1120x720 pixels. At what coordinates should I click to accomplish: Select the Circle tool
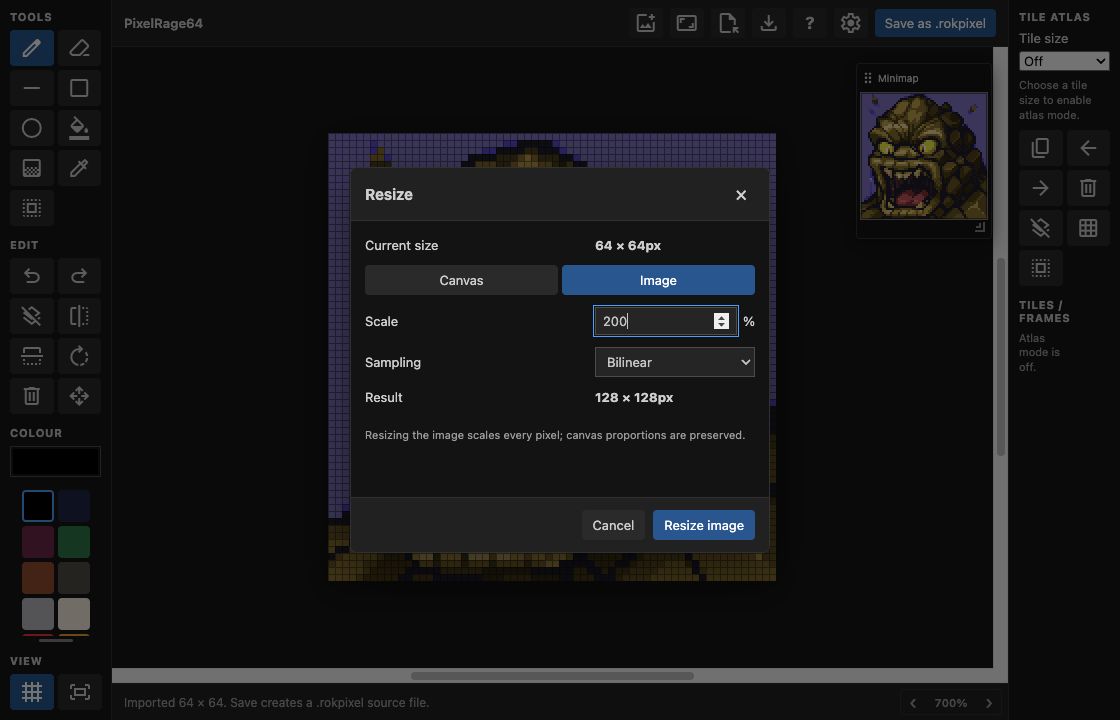[31, 128]
